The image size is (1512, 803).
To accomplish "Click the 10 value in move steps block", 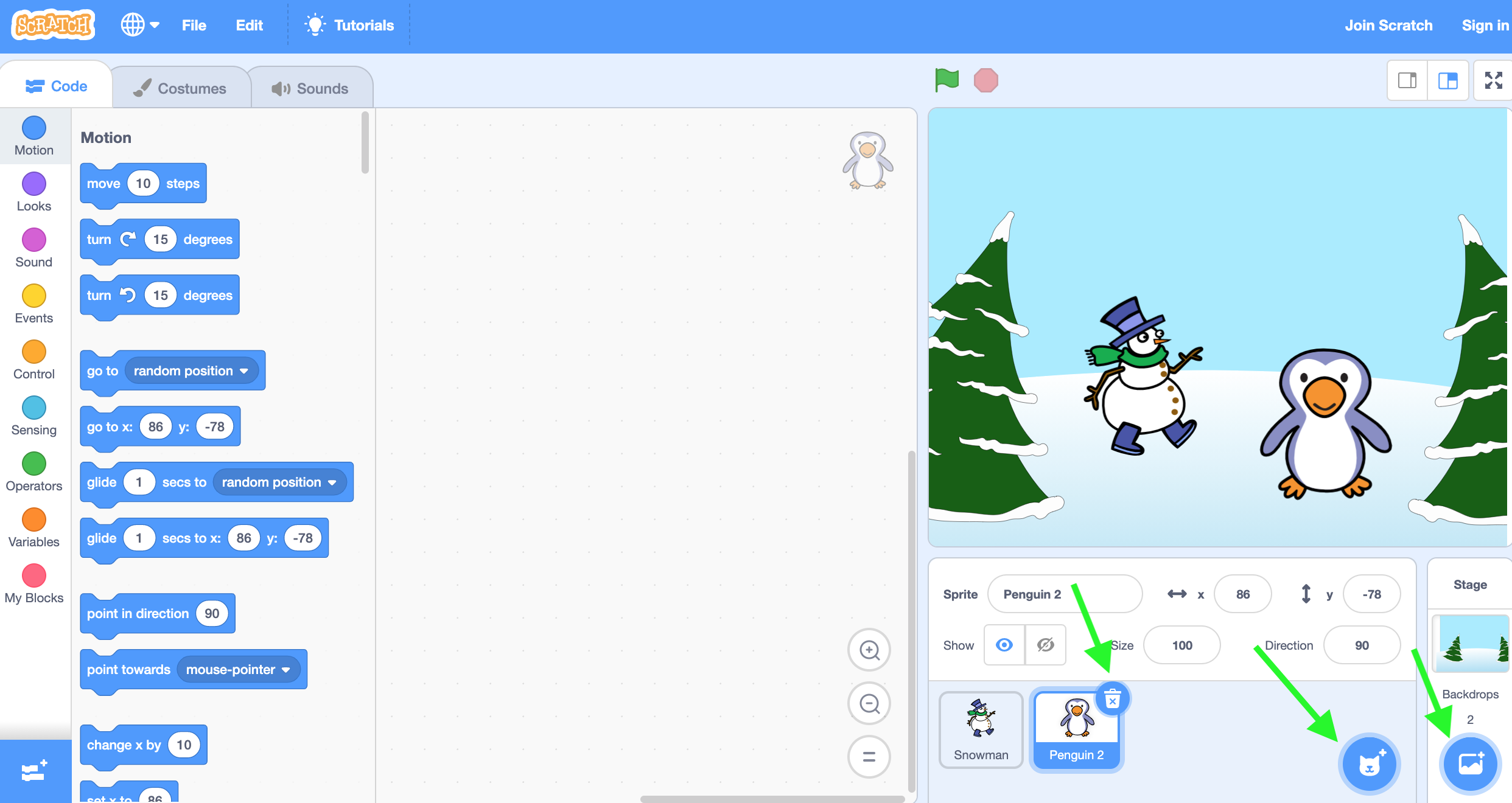I will pyautogui.click(x=143, y=183).
